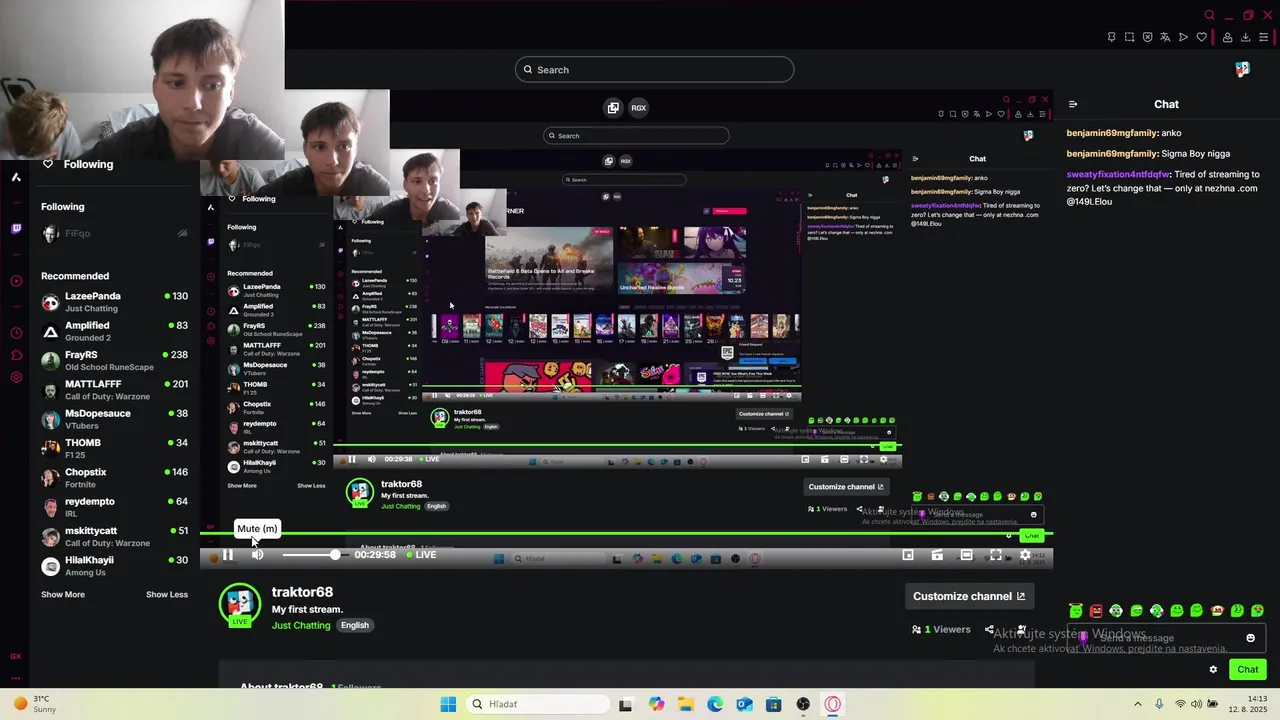Collapse the Chat panel with arrow icon

[1073, 104]
